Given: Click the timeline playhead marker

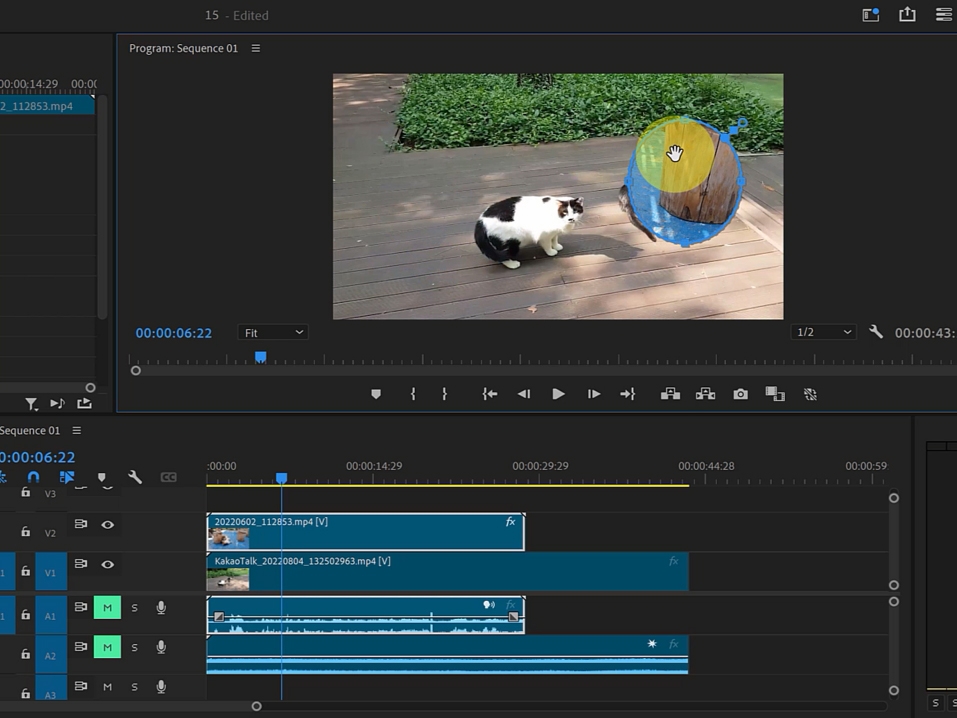Looking at the screenshot, I should tap(281, 477).
